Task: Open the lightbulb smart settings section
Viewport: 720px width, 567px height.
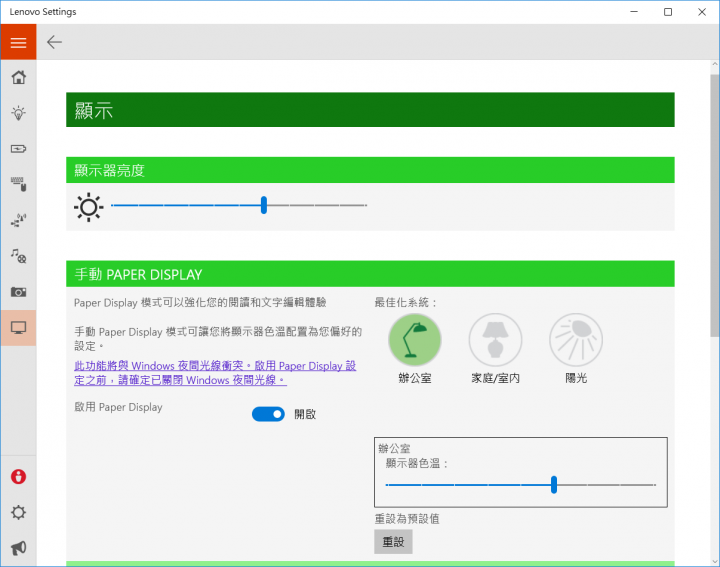Action: [18, 113]
